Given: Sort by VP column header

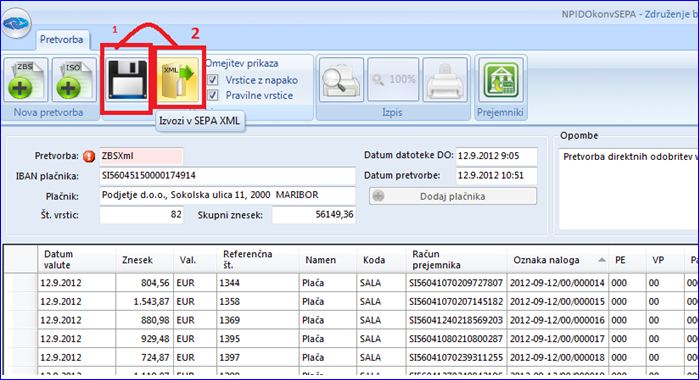Looking at the screenshot, I should [x=665, y=260].
